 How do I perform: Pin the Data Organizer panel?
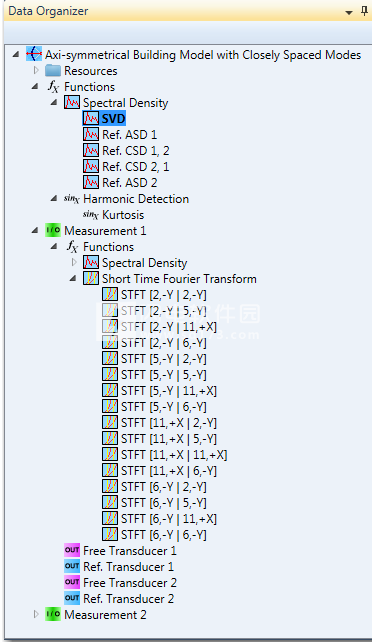363,11
